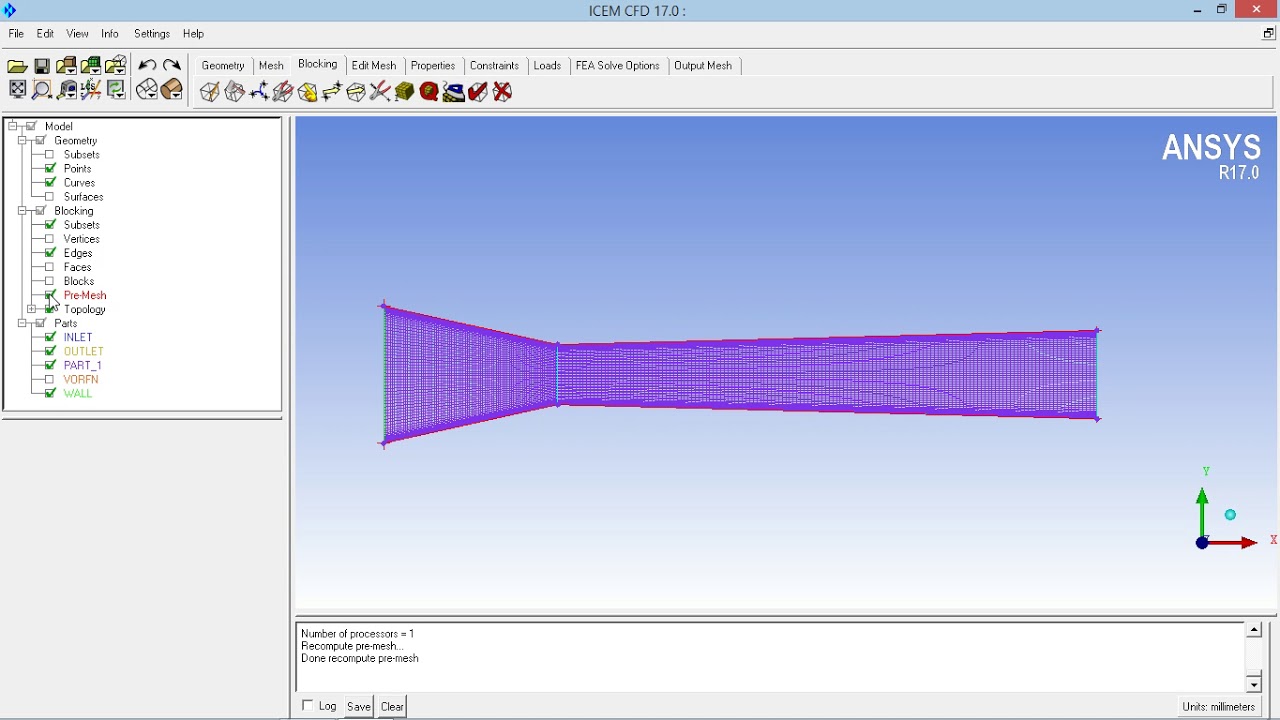Collapse the Parts tree node
This screenshot has height=720, width=1280.
coord(22,323)
